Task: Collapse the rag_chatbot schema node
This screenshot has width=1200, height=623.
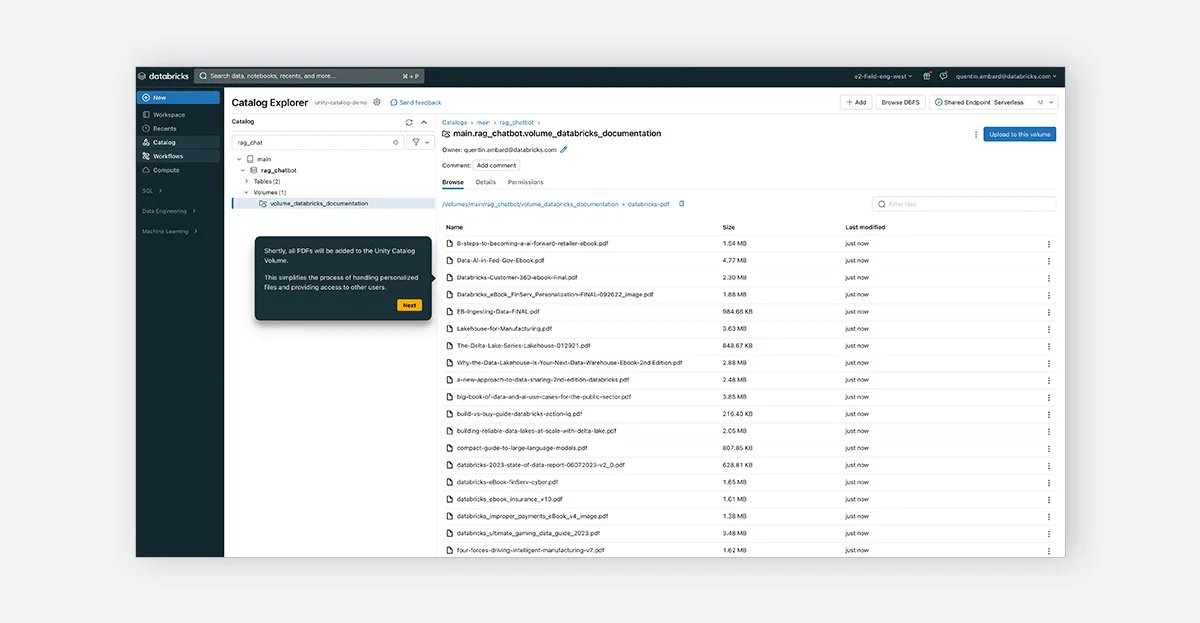Action: 243,171
